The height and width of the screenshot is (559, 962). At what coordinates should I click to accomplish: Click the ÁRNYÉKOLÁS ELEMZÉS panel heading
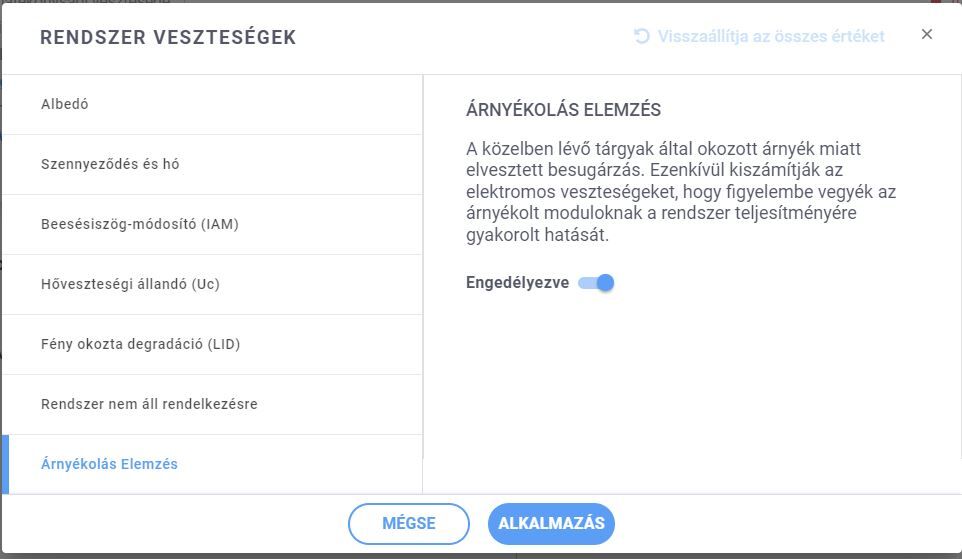[563, 110]
